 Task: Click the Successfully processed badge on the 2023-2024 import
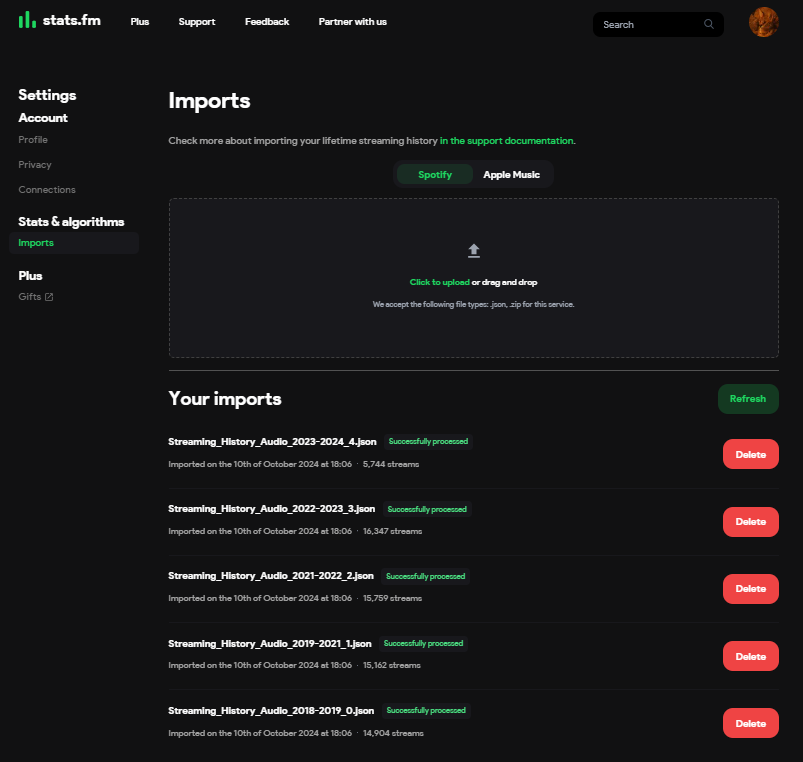click(428, 441)
